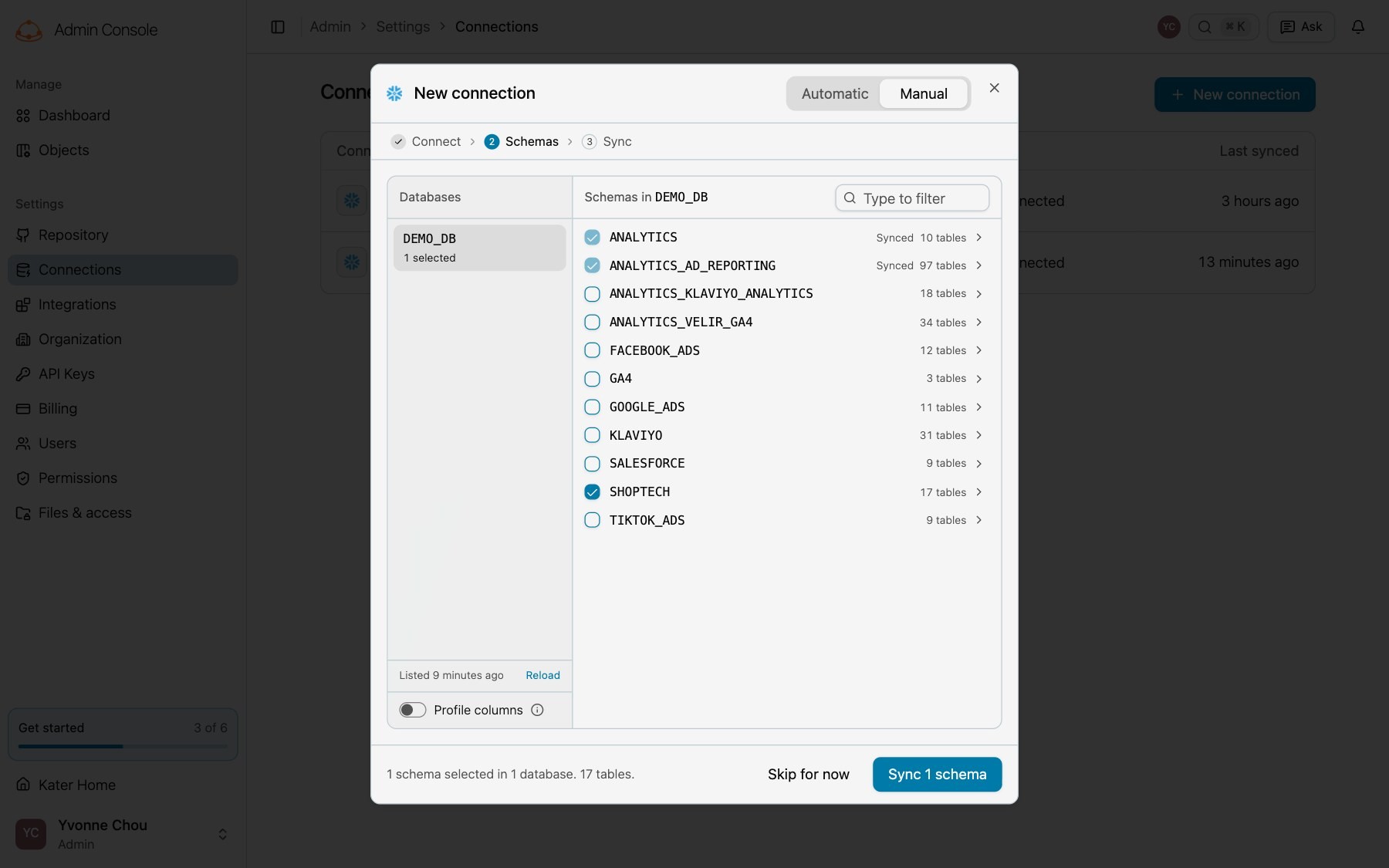Click the Repository sidebar icon
The image size is (1389, 868).
pyautogui.click(x=23, y=235)
